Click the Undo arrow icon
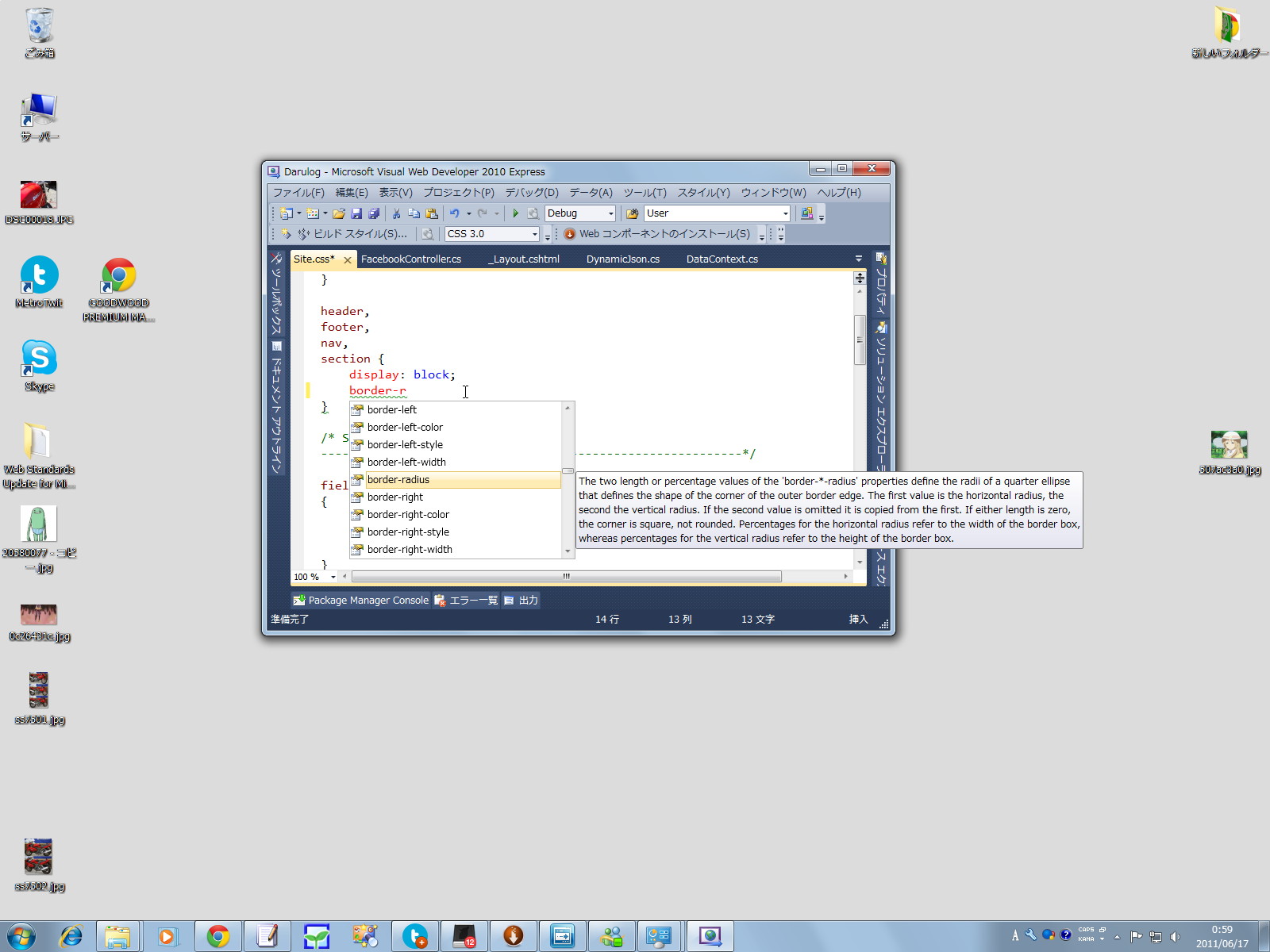1270x952 pixels. 455,213
